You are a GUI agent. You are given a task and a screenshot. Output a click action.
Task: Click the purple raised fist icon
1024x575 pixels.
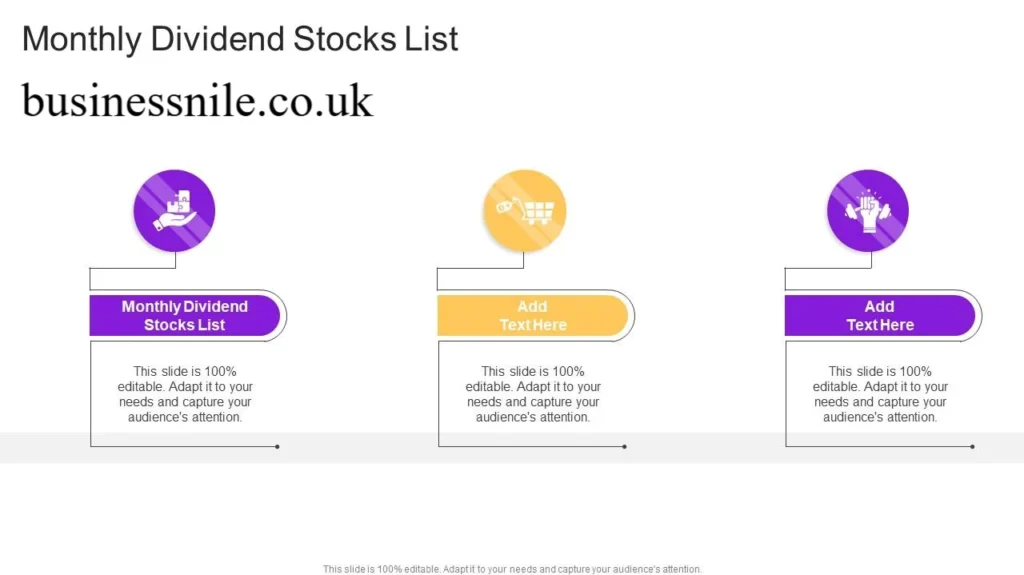[867, 210]
